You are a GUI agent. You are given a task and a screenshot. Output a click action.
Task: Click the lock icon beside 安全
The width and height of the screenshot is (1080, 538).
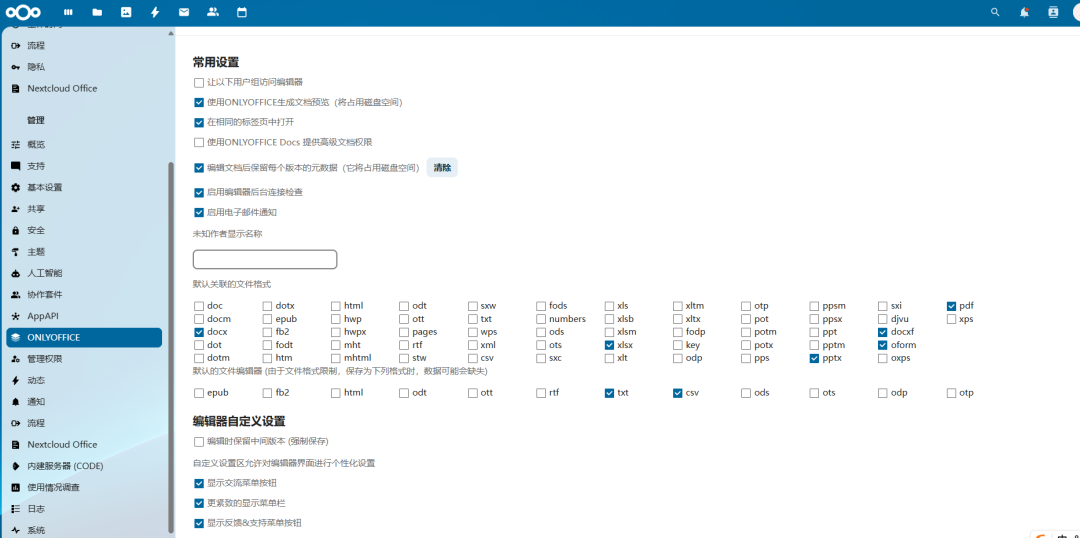click(x=15, y=230)
